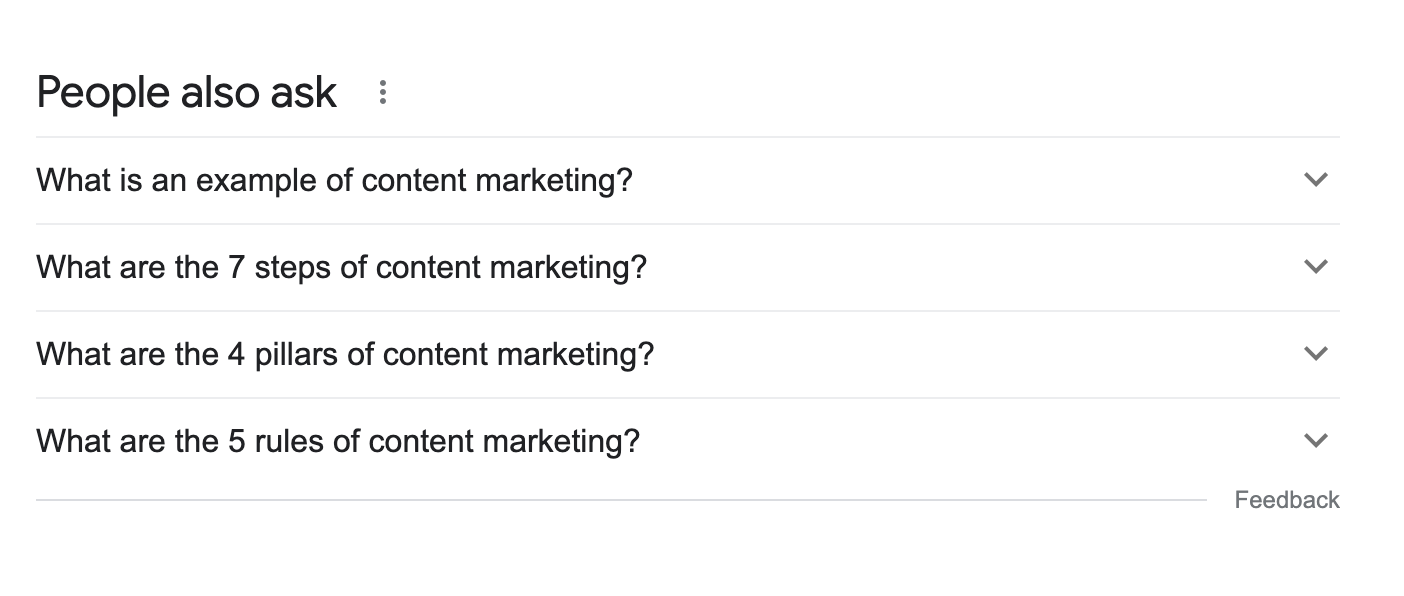The image size is (1404, 596).
Task: Open the three-dot menu beside People also ask
Action: pyautogui.click(x=381, y=93)
